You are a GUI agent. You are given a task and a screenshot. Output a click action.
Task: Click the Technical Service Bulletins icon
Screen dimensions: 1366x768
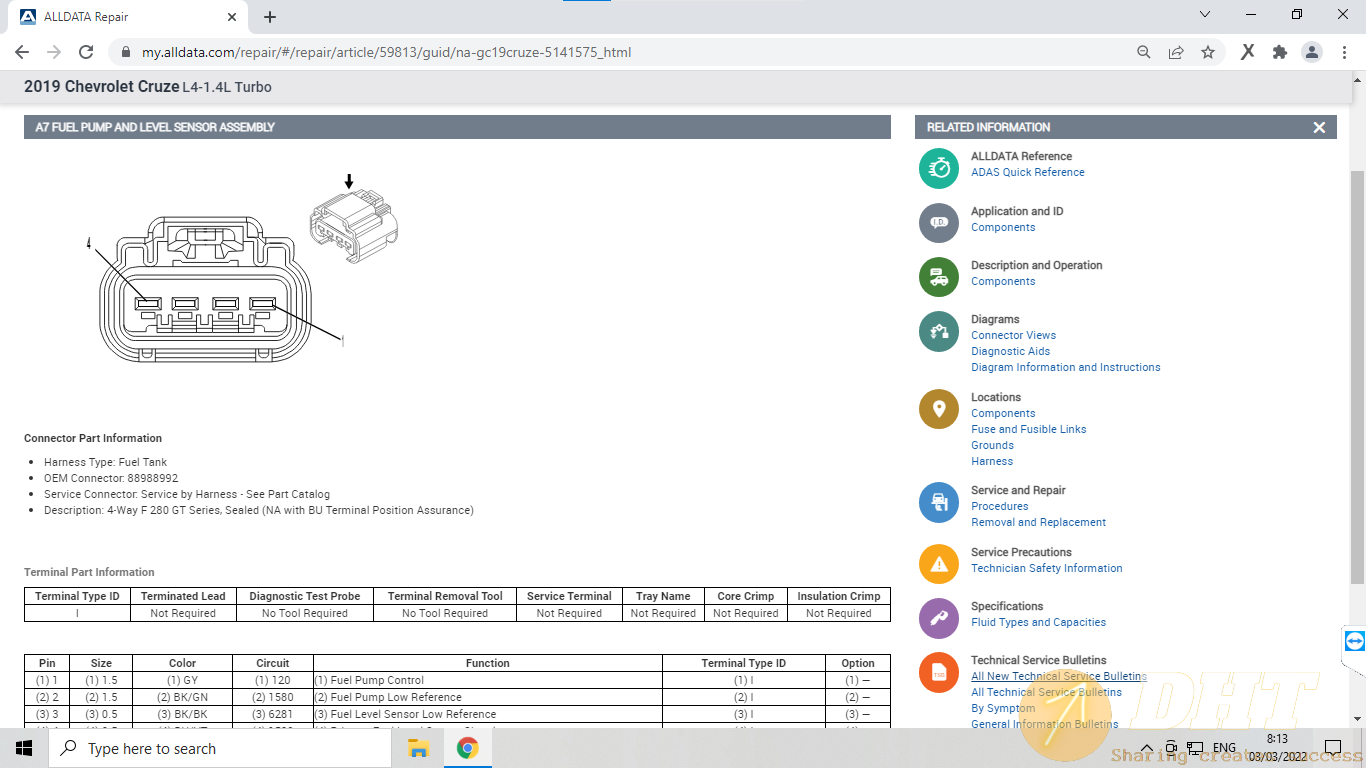939,672
